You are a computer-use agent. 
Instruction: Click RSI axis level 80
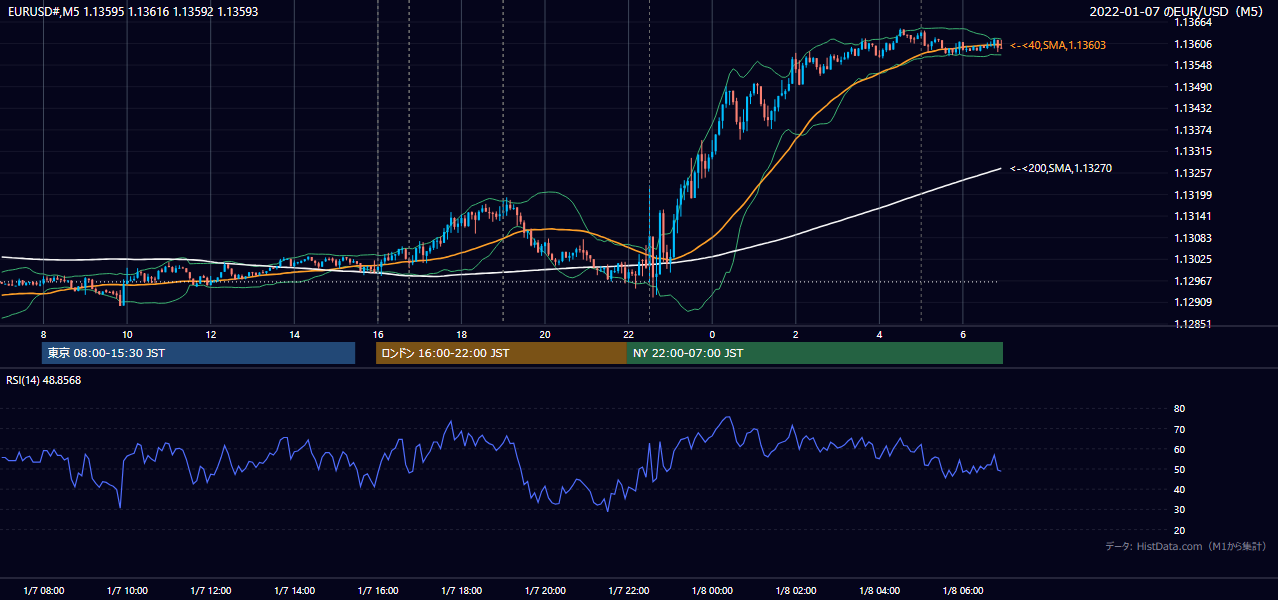click(1179, 409)
